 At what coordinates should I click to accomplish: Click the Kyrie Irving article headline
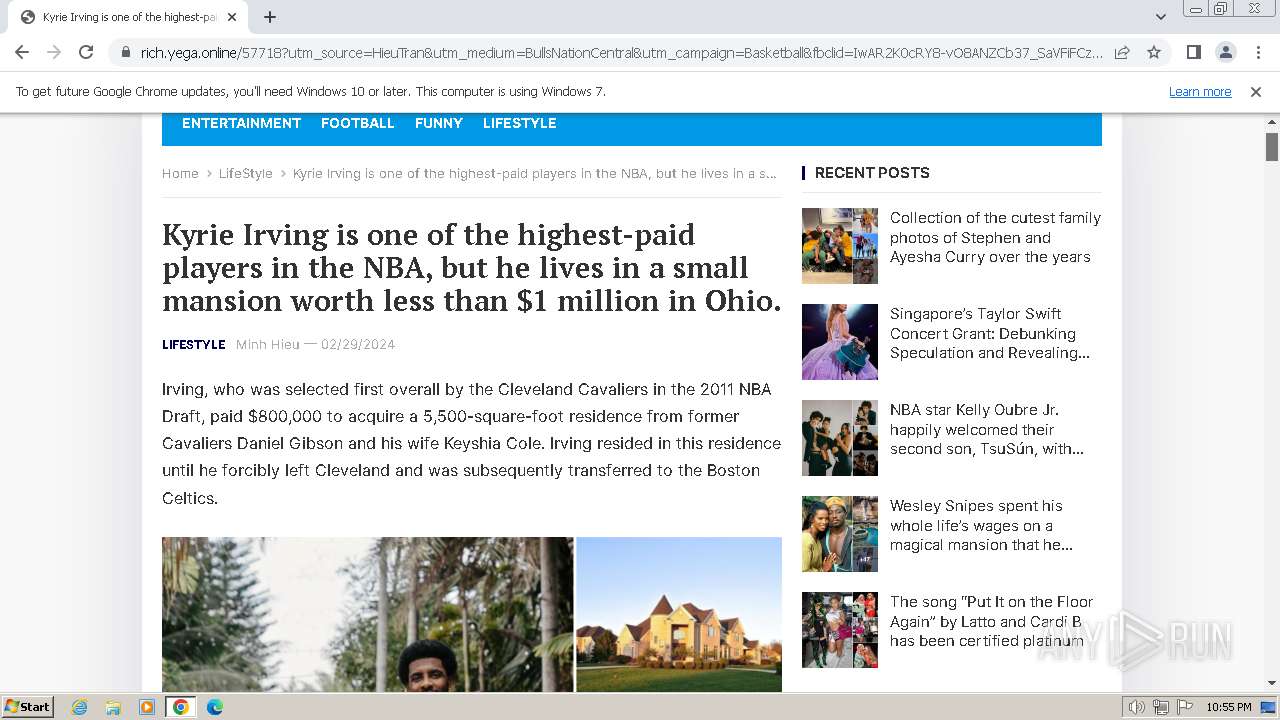click(472, 267)
